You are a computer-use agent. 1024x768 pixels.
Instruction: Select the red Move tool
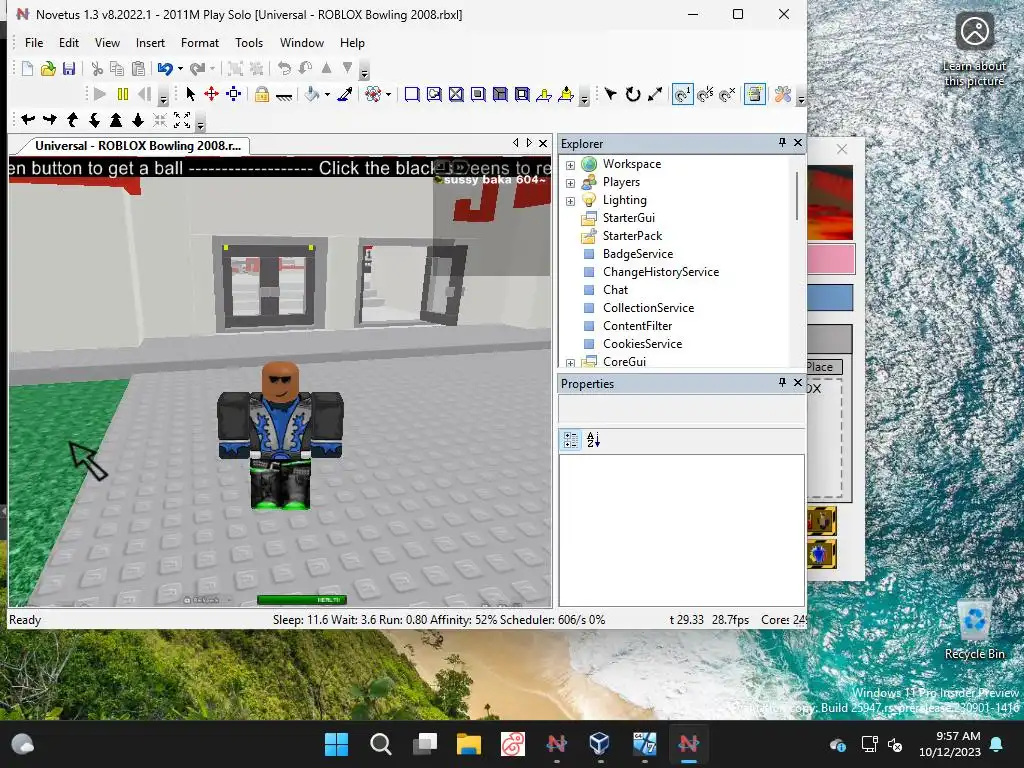(x=211, y=94)
